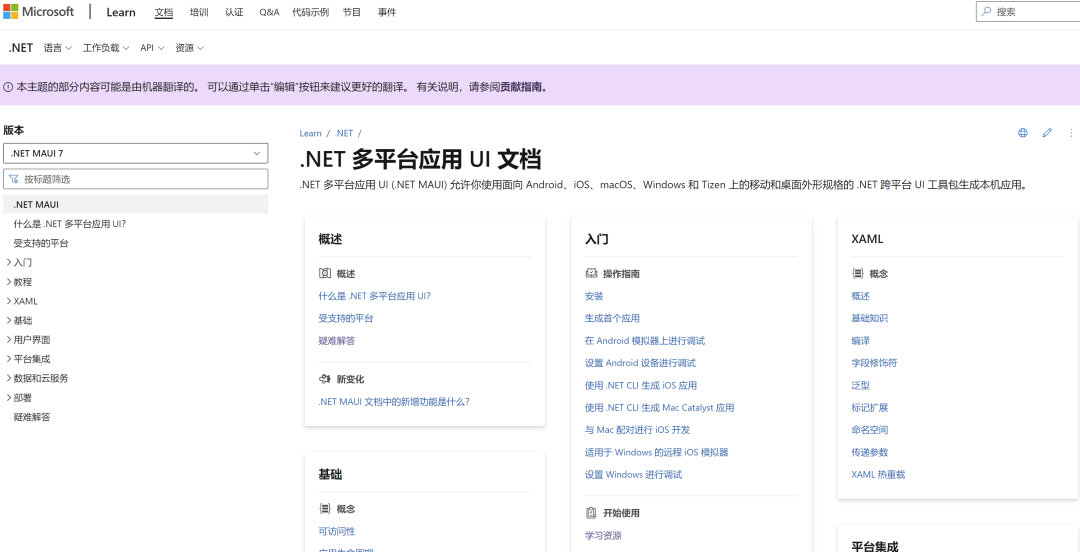The height and width of the screenshot is (552, 1080).
Task: Expand the 语言 dropdown
Action: pyautogui.click(x=58, y=48)
